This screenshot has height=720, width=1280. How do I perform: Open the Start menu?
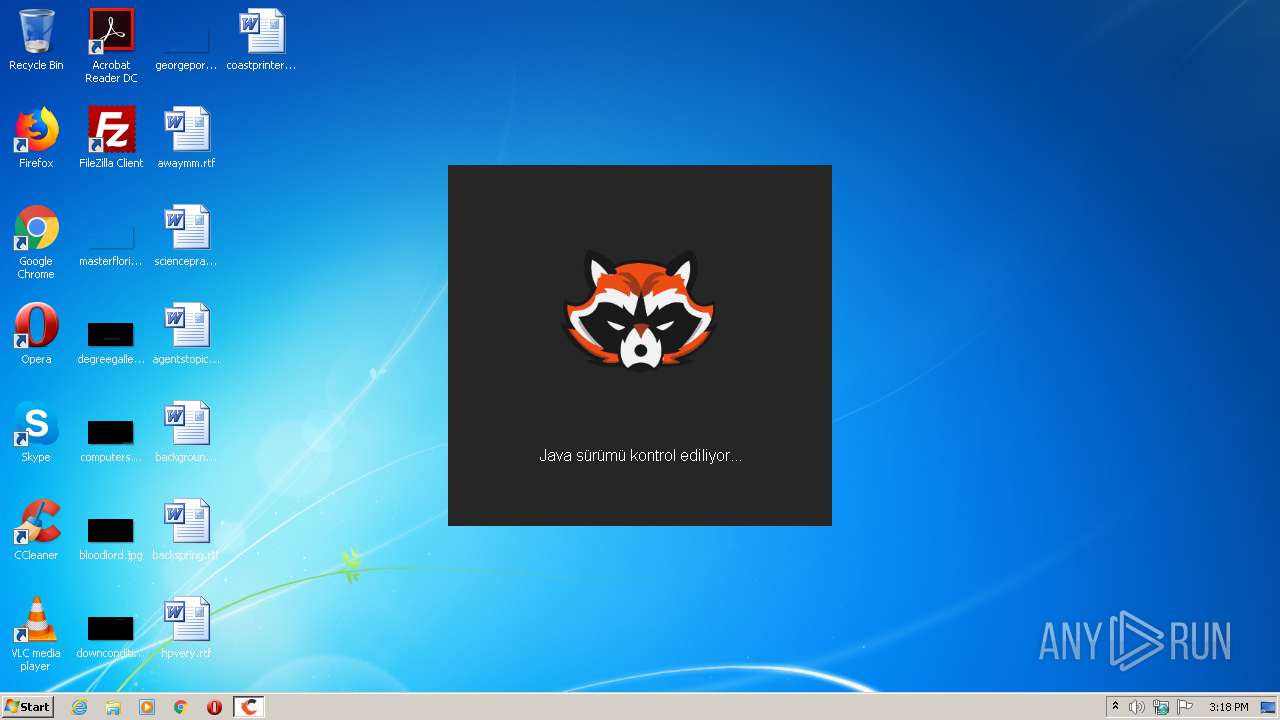pyautogui.click(x=27, y=707)
